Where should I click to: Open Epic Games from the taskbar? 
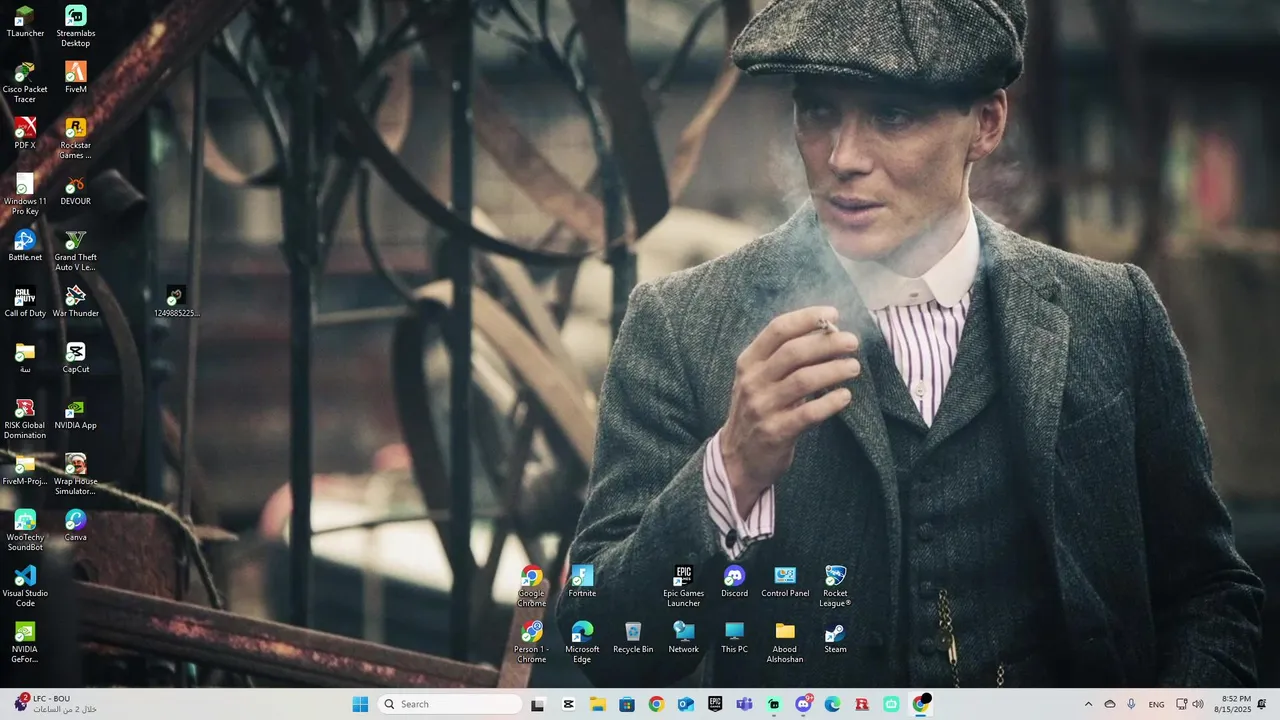pyautogui.click(x=715, y=704)
